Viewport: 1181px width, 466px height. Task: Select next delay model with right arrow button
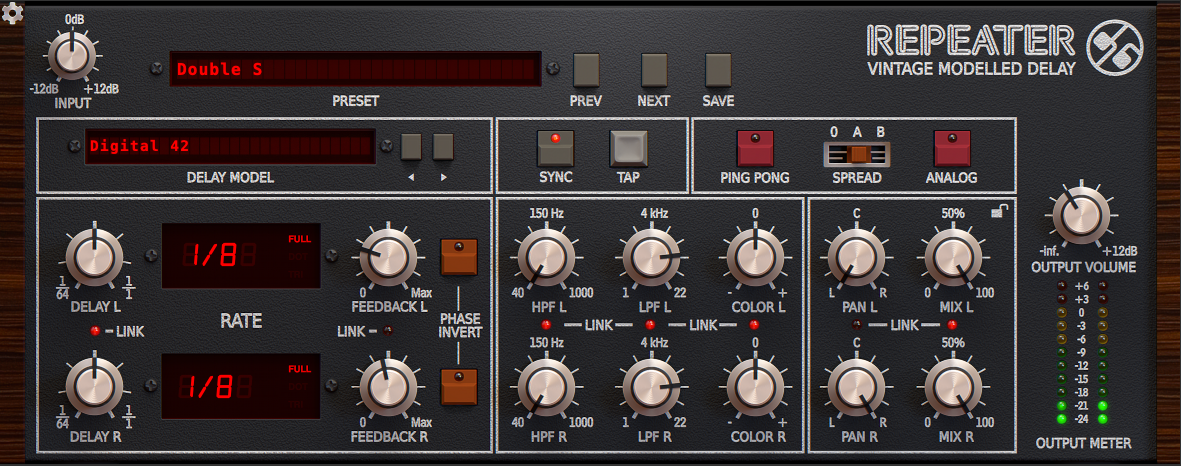[x=444, y=146]
